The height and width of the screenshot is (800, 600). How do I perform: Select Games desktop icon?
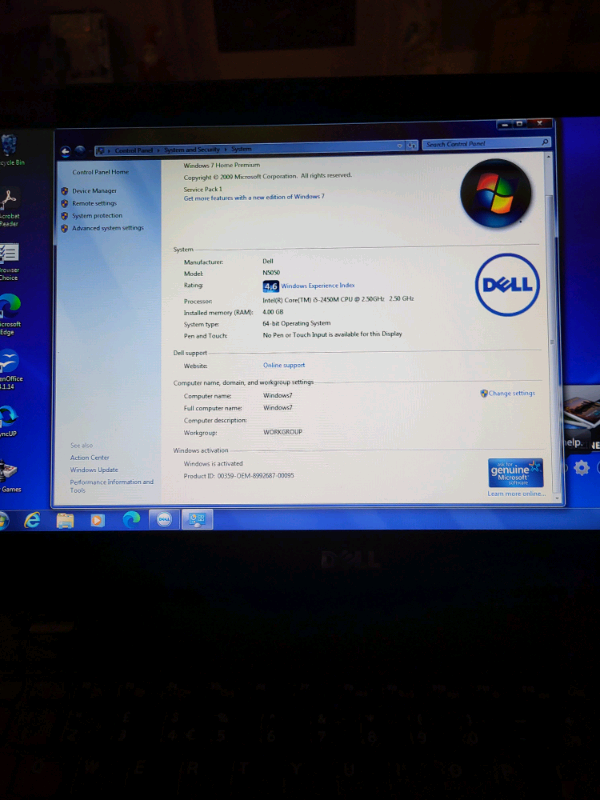pyautogui.click(x=10, y=476)
